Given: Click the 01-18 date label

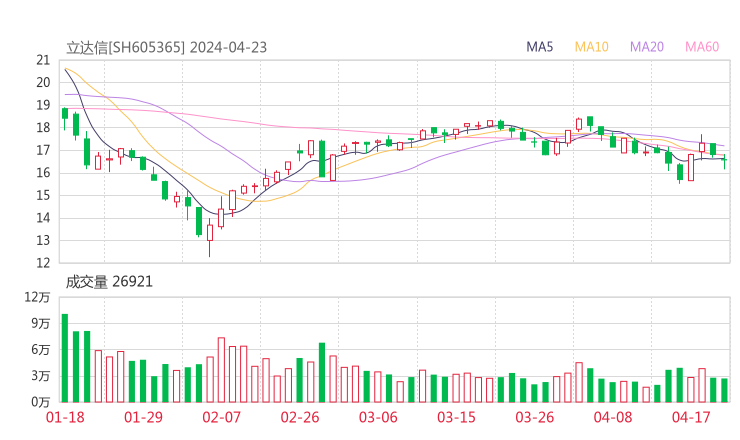Looking at the screenshot, I should point(65,417).
